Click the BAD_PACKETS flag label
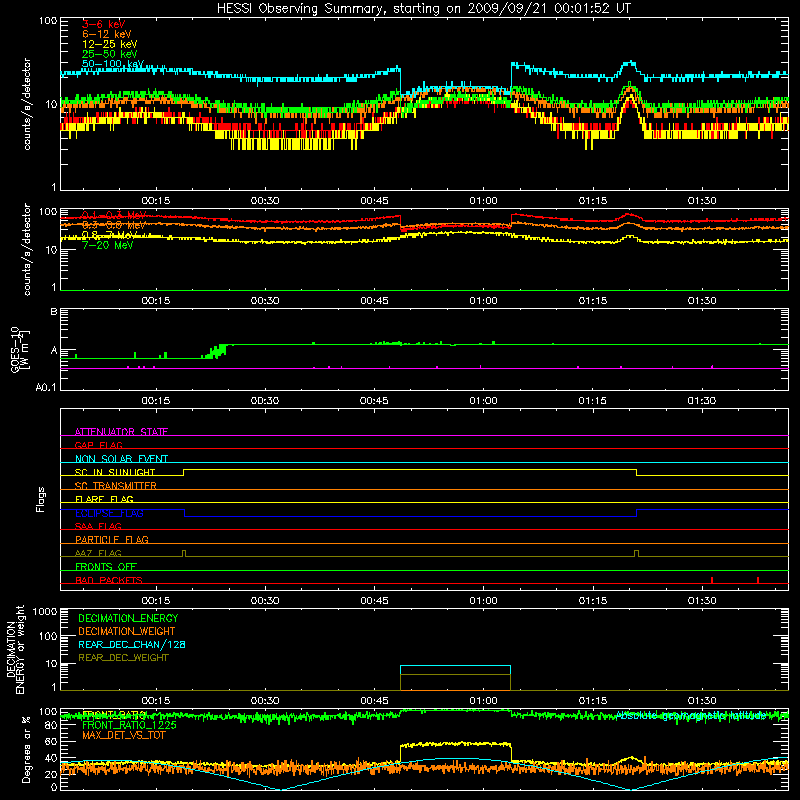The width and height of the screenshot is (800, 800). pyautogui.click(x=109, y=580)
